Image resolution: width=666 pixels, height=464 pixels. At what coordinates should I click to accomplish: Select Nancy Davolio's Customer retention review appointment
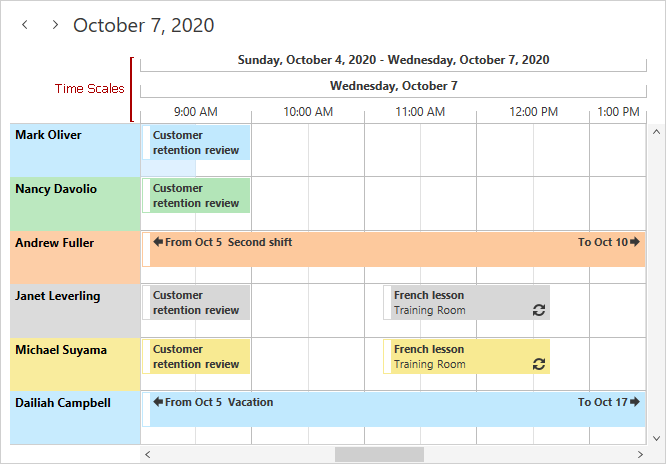(196, 195)
